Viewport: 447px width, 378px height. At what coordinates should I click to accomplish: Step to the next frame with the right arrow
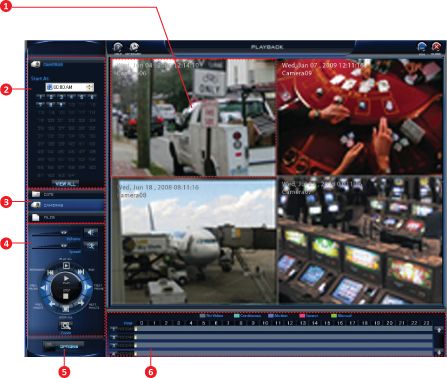(88, 287)
